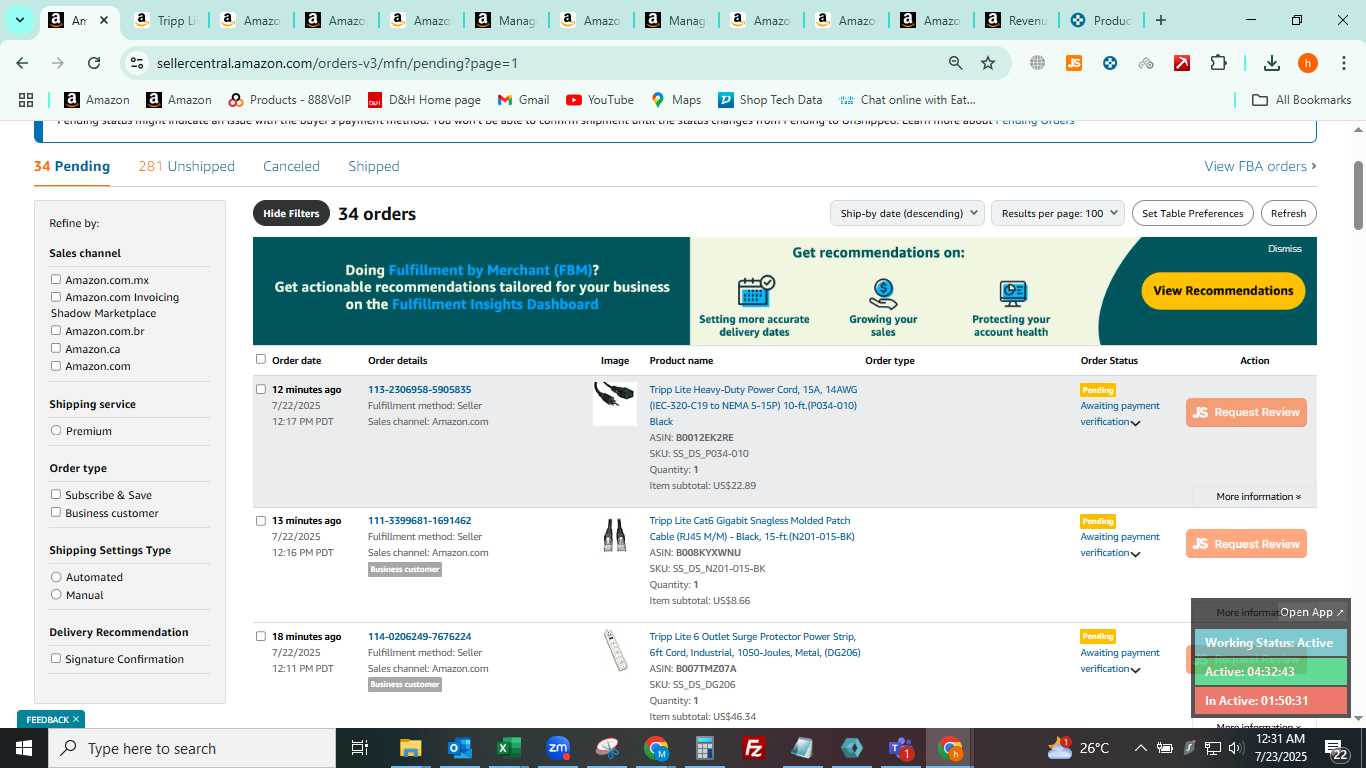The height and width of the screenshot is (768, 1366).
Task: Check the Amazon.com.br sales channel filter
Action: click(x=56, y=331)
